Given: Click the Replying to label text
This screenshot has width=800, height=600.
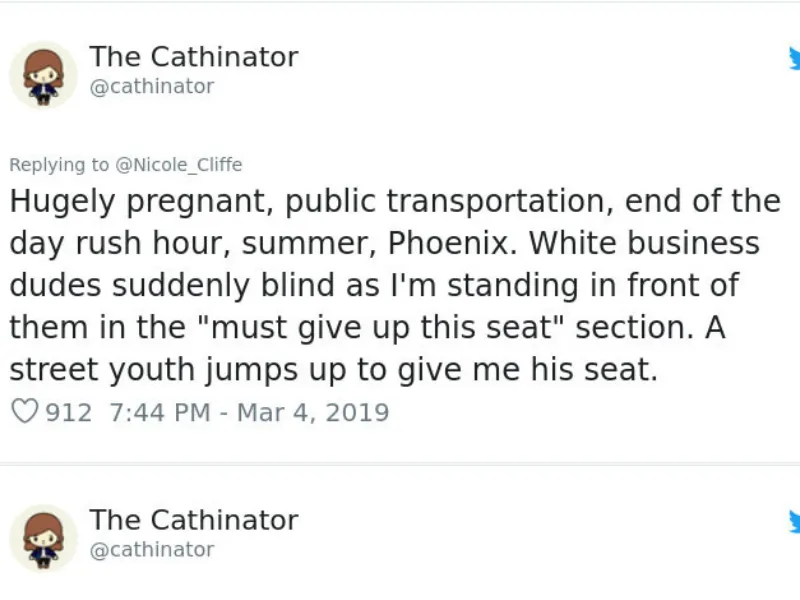Looking at the screenshot, I should (x=59, y=165).
